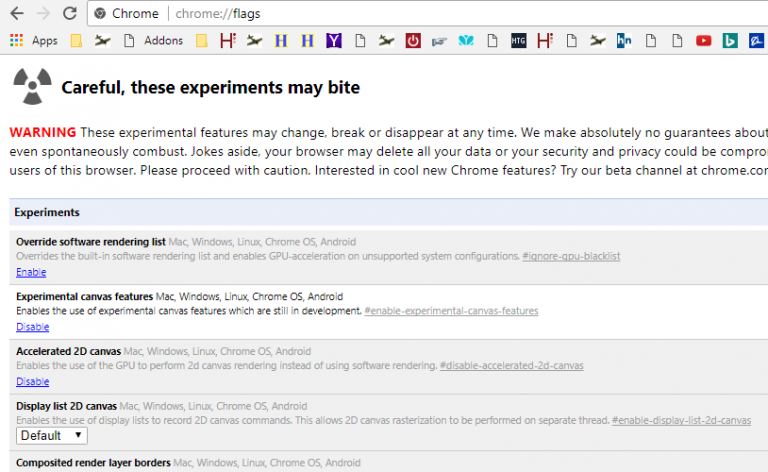Click the #enable-experimental-canvas-features anchor link
The width and height of the screenshot is (768, 472).
click(451, 311)
